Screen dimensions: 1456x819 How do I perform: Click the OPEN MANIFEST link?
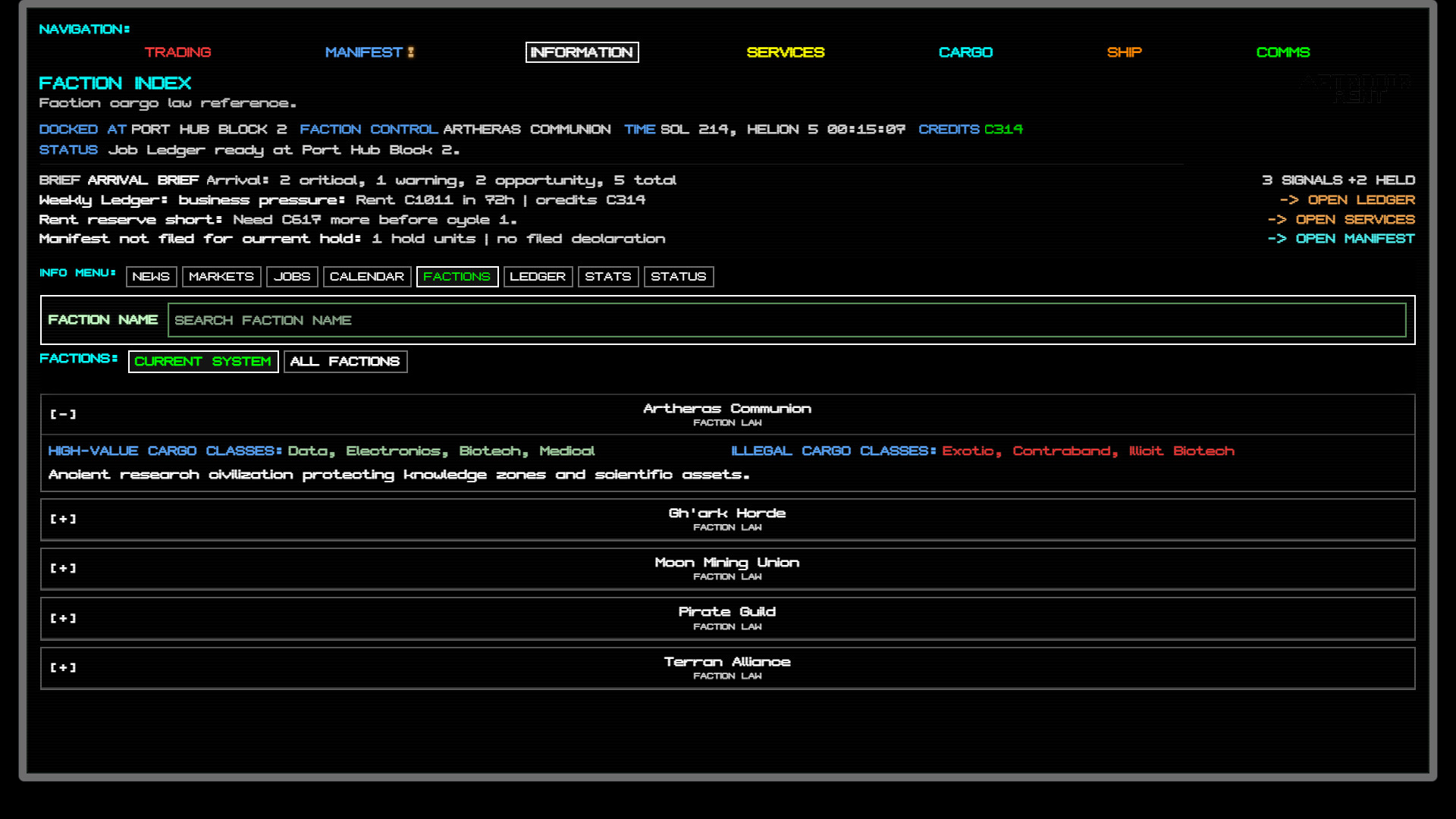[x=1341, y=238]
